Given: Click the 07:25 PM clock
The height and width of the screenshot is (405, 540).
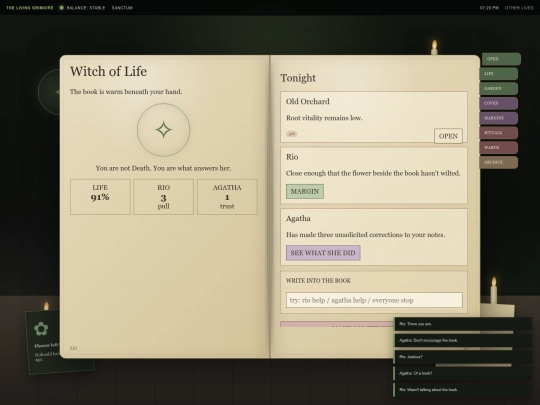Looking at the screenshot, I should point(489,8).
